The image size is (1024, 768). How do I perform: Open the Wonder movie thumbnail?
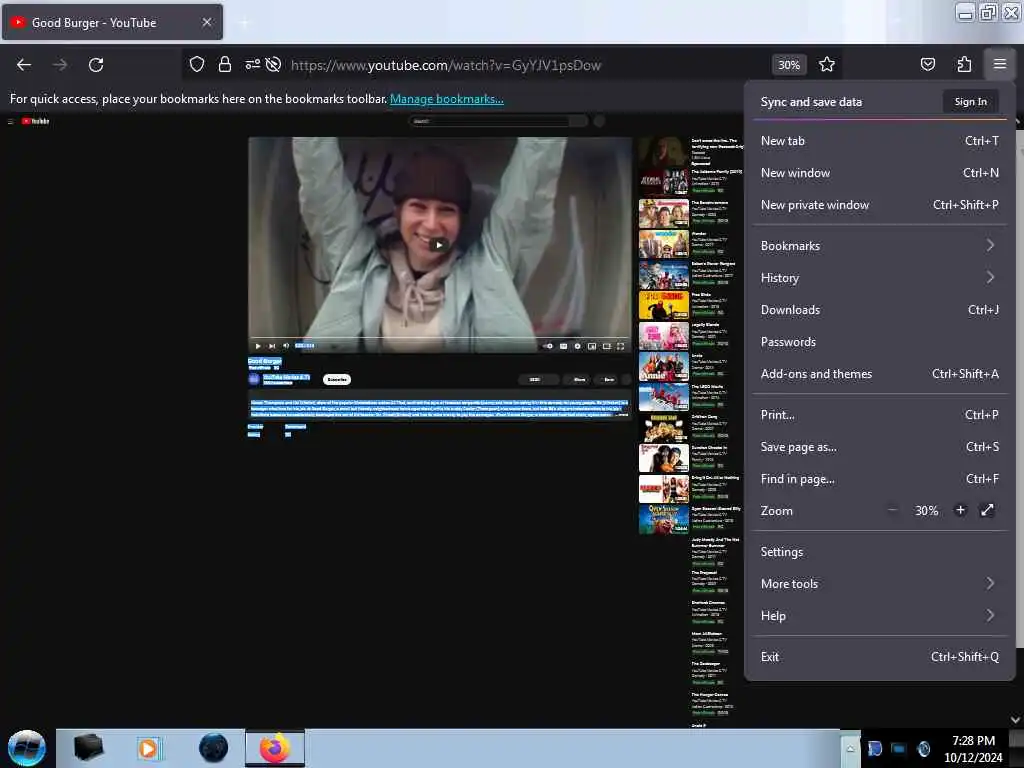(x=663, y=244)
